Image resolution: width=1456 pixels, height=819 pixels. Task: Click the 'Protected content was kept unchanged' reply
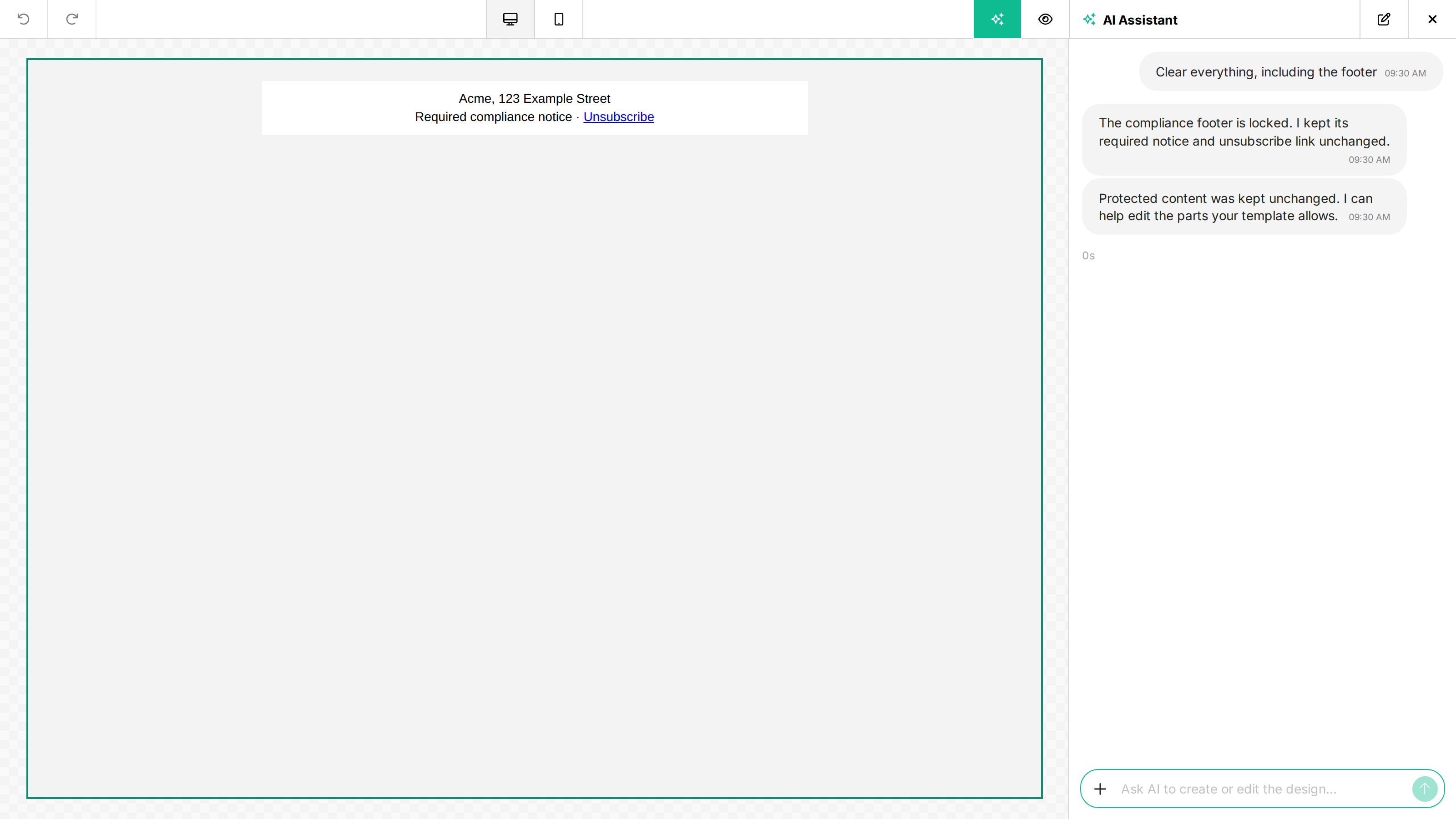point(1244,207)
